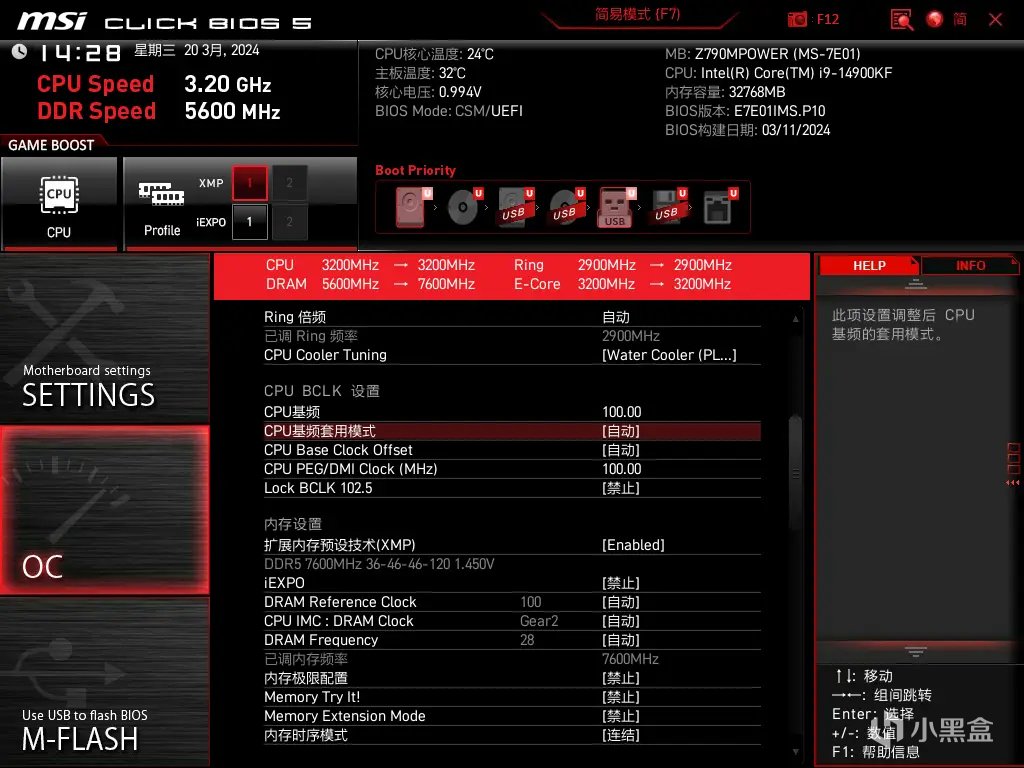
Task: Click the CPU BCLK 设置 section header
Action: pos(321,391)
